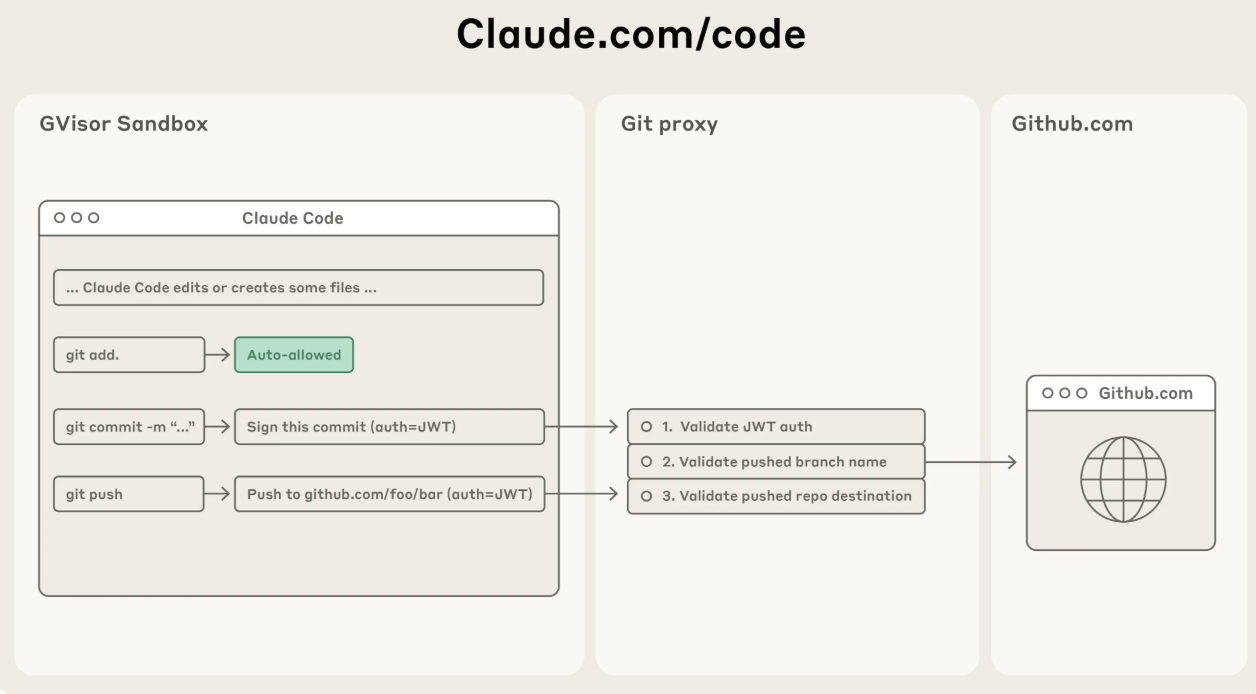1256x694 pixels.
Task: Click the Sign this commit (auth=JWT) box
Action: [389, 427]
